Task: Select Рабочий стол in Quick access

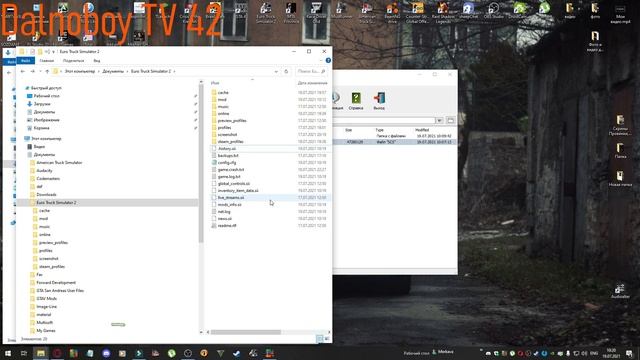Action: click(47, 96)
